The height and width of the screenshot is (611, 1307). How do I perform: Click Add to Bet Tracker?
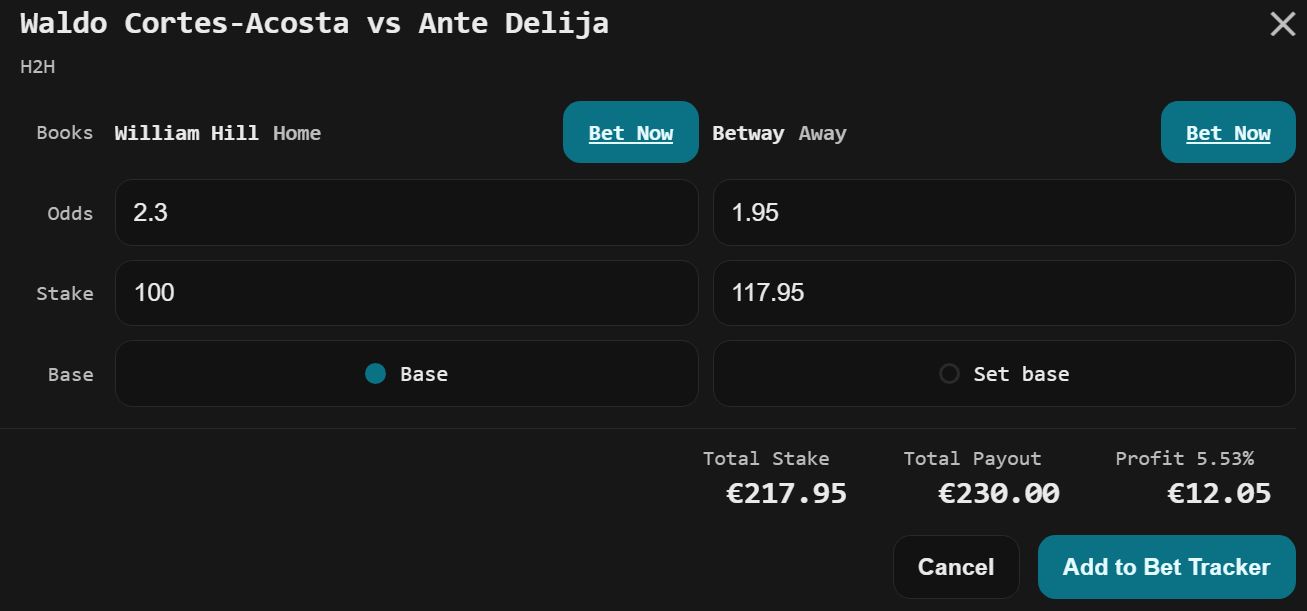tap(1165, 566)
